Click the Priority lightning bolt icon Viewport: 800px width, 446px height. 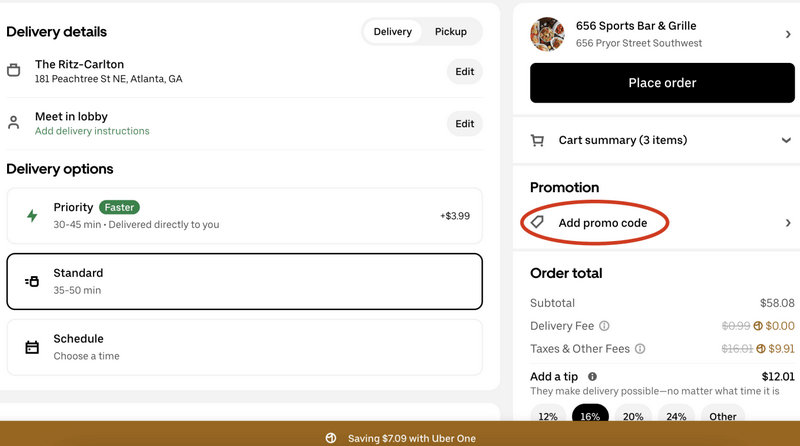click(32, 215)
